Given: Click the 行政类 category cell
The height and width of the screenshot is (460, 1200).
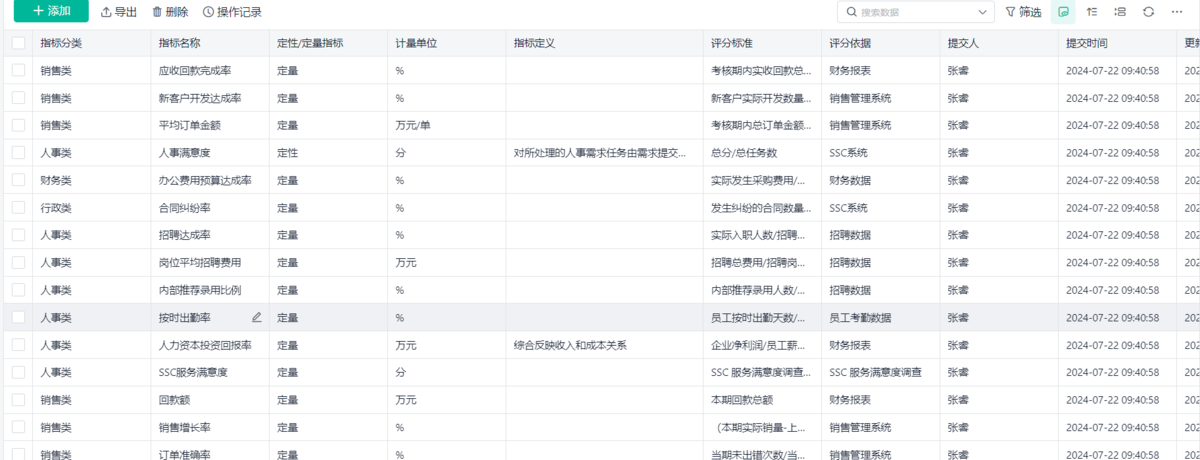Looking at the screenshot, I should pyautogui.click(x=91, y=208).
